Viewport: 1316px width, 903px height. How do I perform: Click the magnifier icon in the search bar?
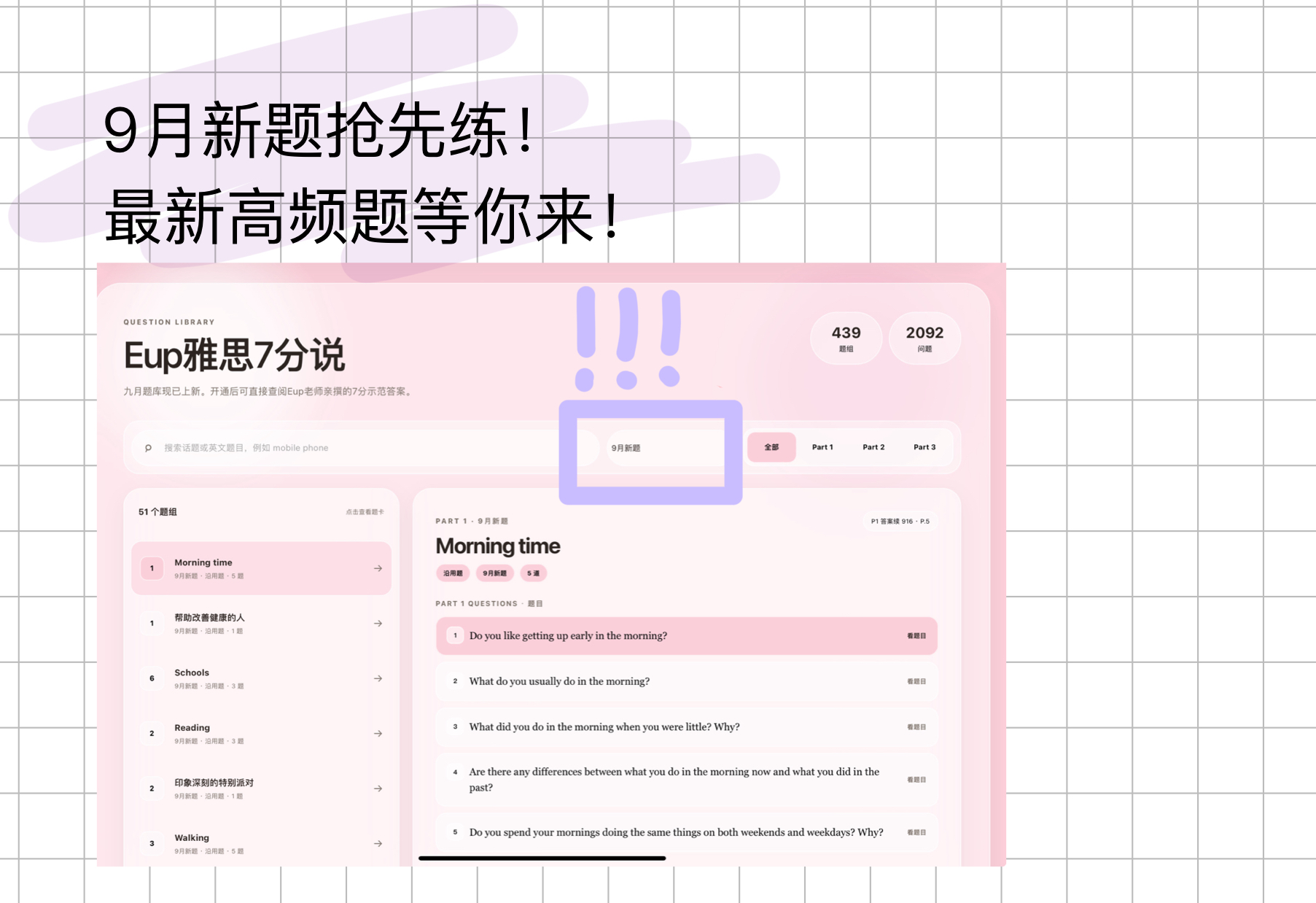coord(148,448)
